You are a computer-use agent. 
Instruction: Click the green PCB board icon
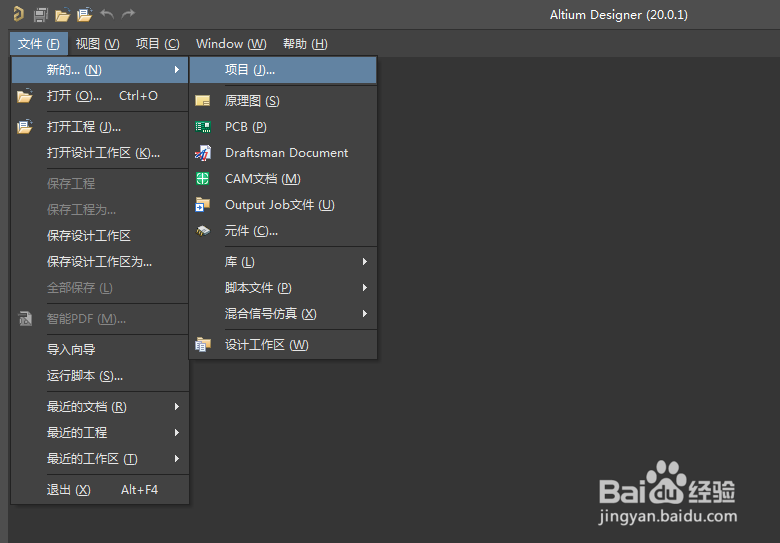[x=202, y=127]
